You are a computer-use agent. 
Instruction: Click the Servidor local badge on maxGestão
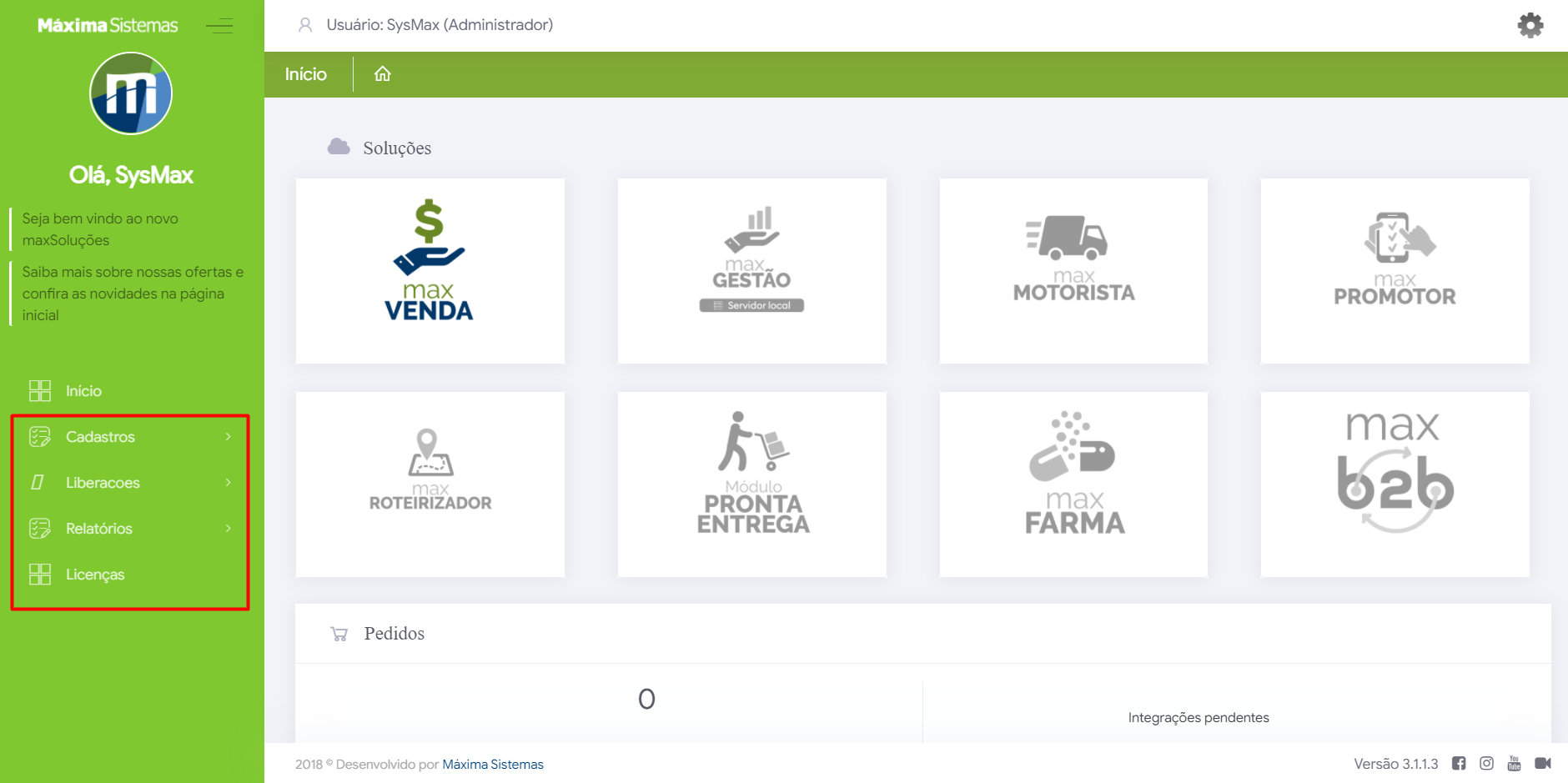point(751,305)
